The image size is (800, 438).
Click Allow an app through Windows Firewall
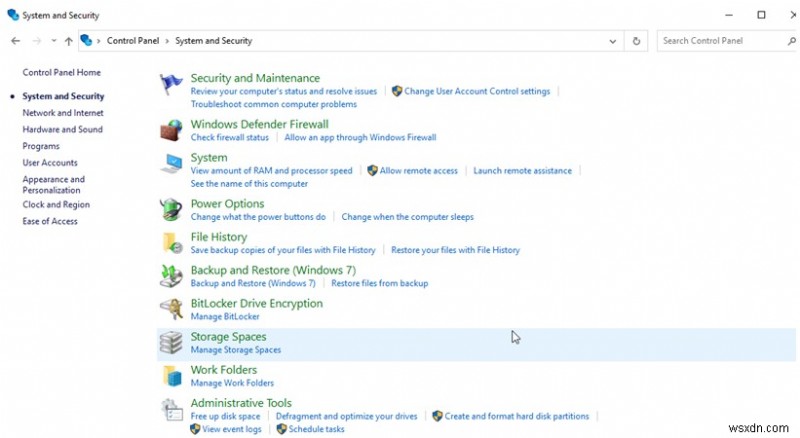[360, 137]
